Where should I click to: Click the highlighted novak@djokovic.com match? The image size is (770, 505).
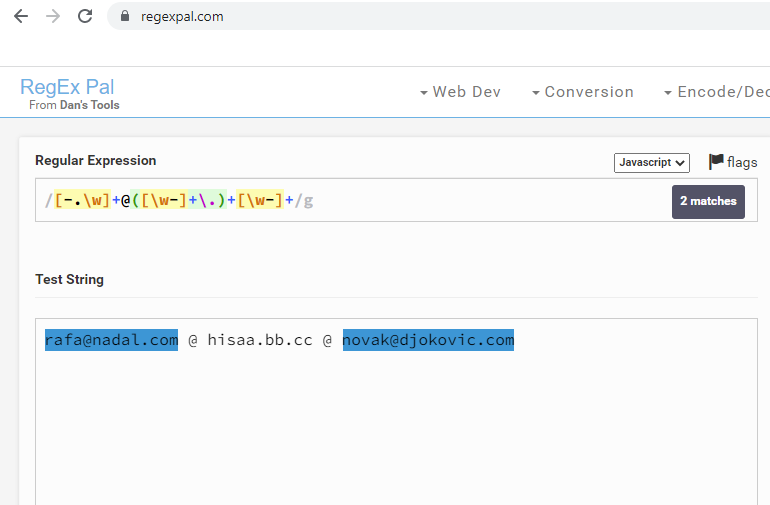428,340
